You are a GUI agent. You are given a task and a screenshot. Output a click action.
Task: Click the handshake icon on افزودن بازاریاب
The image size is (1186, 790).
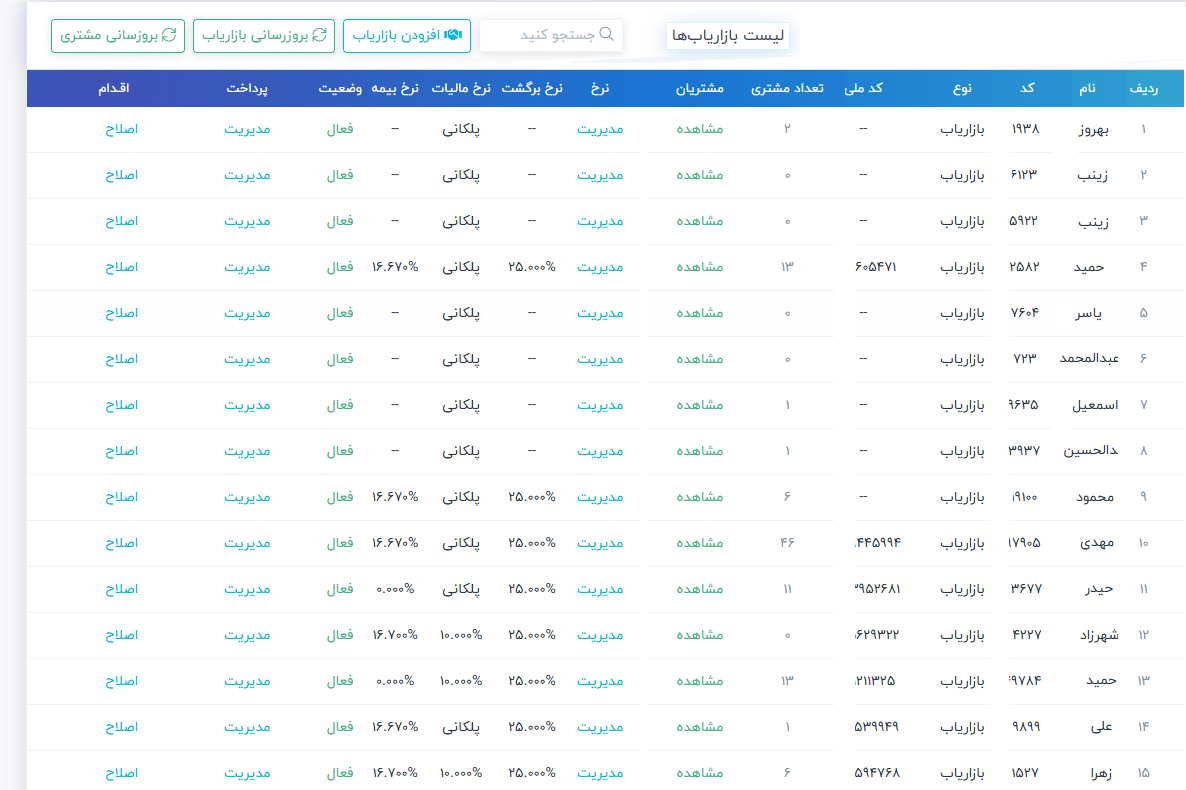452,35
